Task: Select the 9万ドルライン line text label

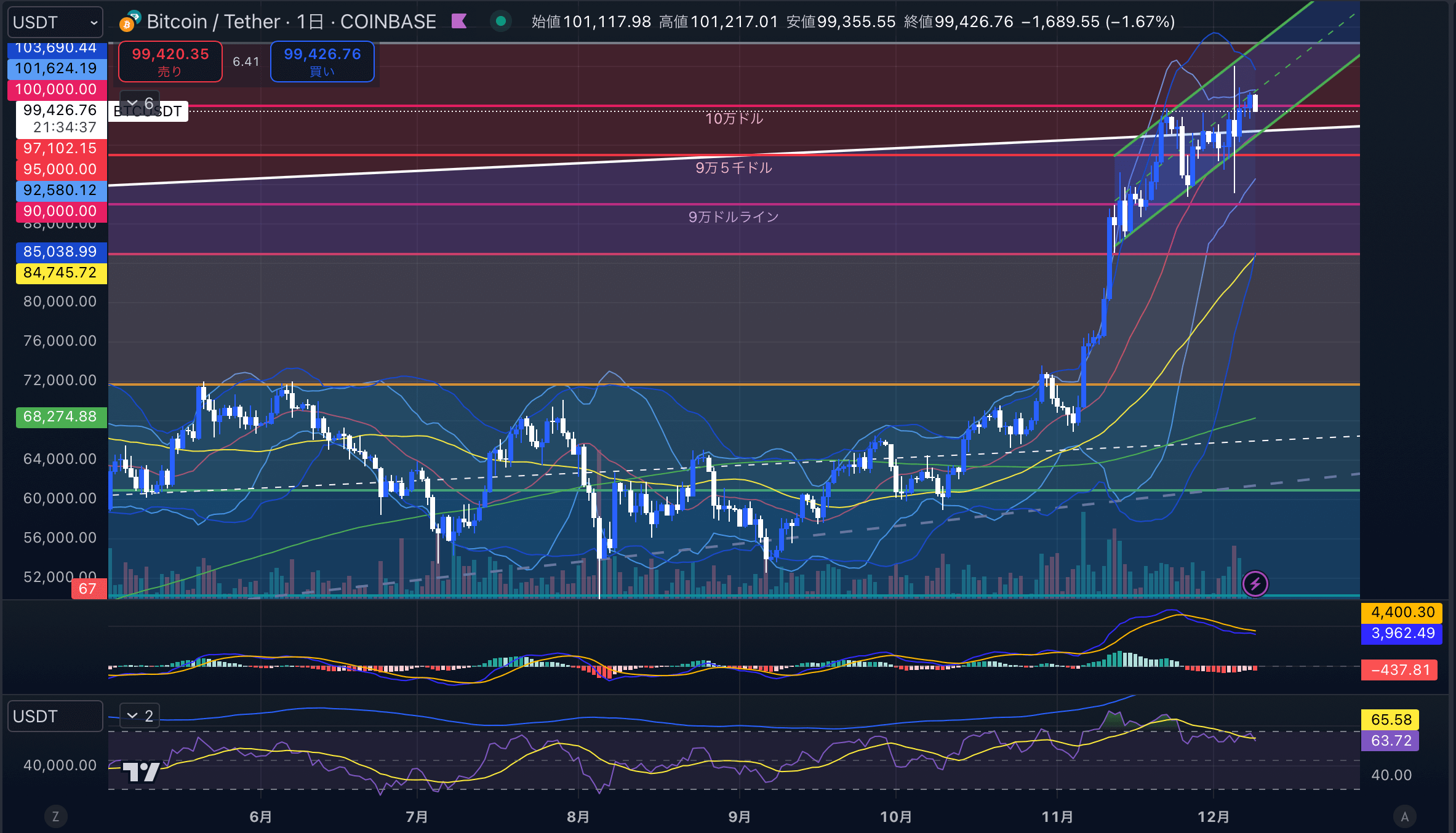Action: (x=734, y=217)
